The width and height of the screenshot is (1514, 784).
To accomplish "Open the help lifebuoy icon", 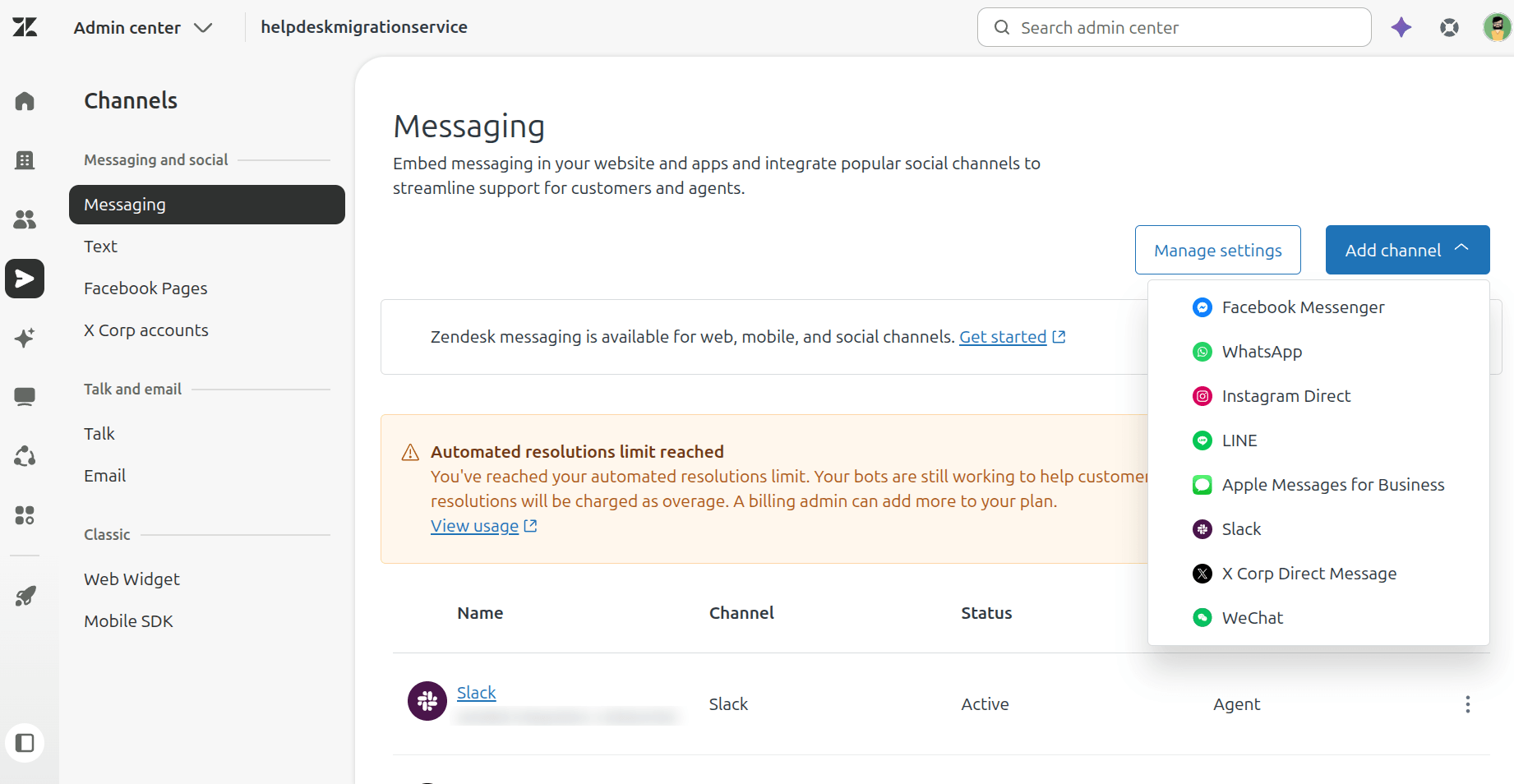I will pos(1449,28).
